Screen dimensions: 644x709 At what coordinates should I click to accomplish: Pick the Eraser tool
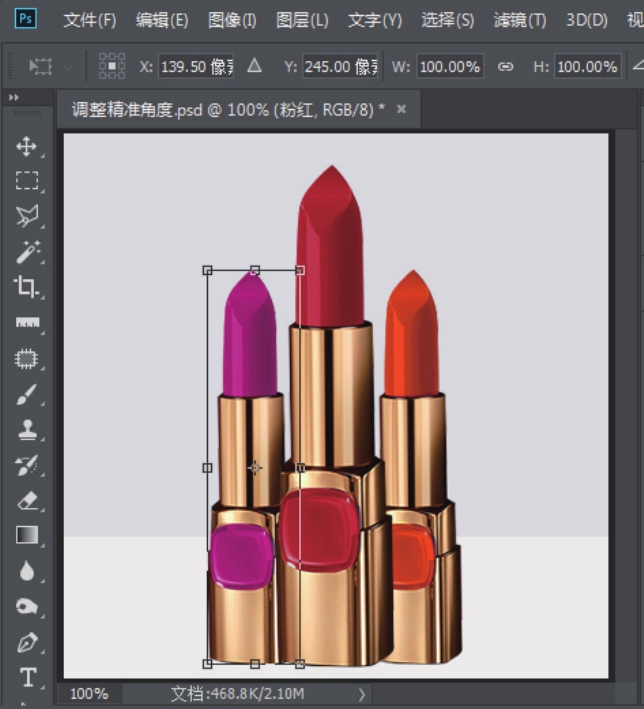coord(26,500)
